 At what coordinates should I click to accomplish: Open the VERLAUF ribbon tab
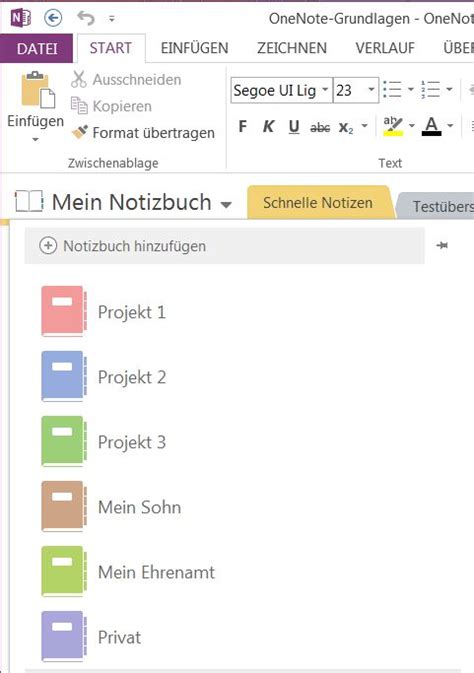coord(385,48)
